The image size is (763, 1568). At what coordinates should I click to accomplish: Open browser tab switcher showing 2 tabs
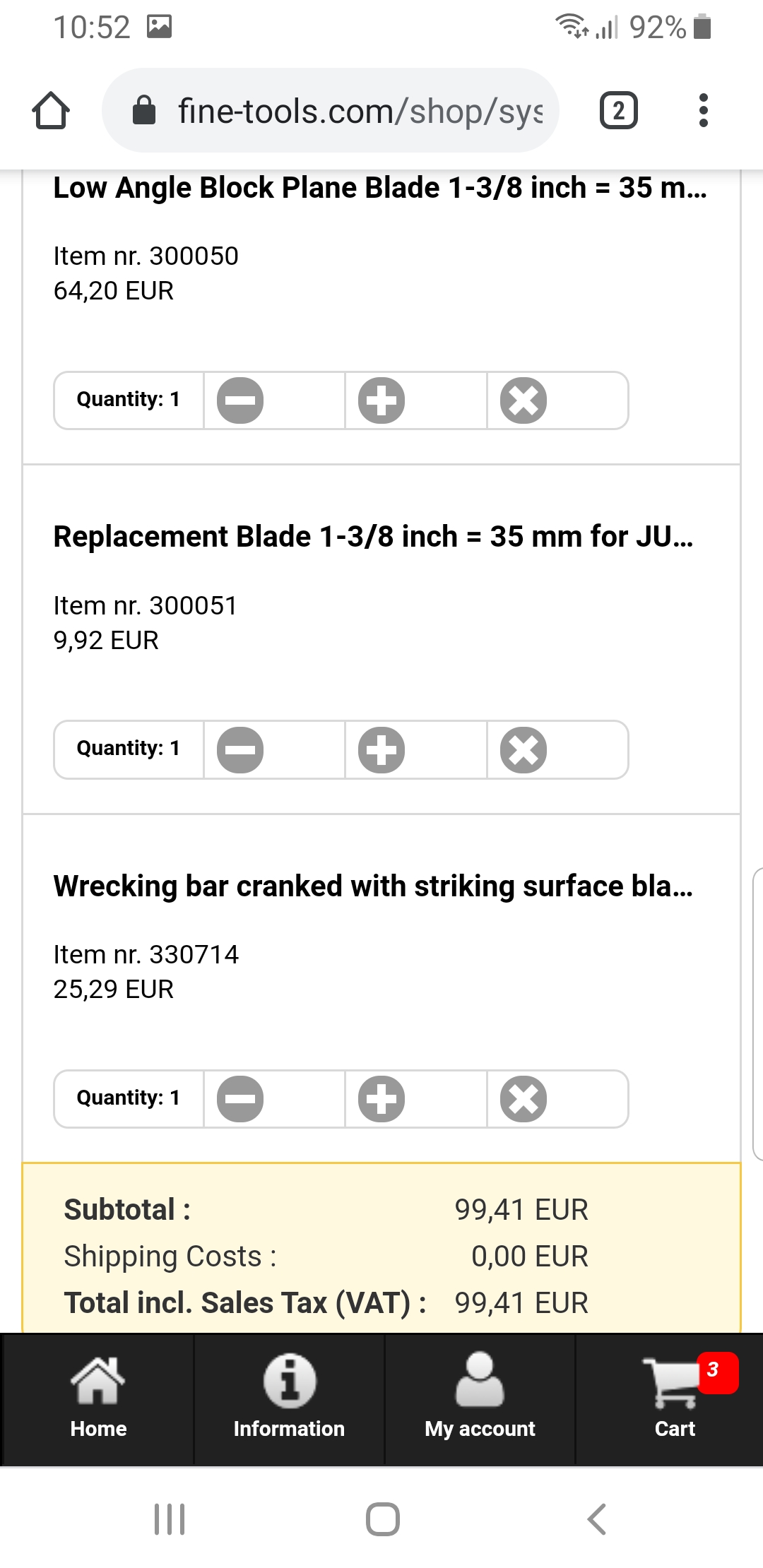[618, 111]
